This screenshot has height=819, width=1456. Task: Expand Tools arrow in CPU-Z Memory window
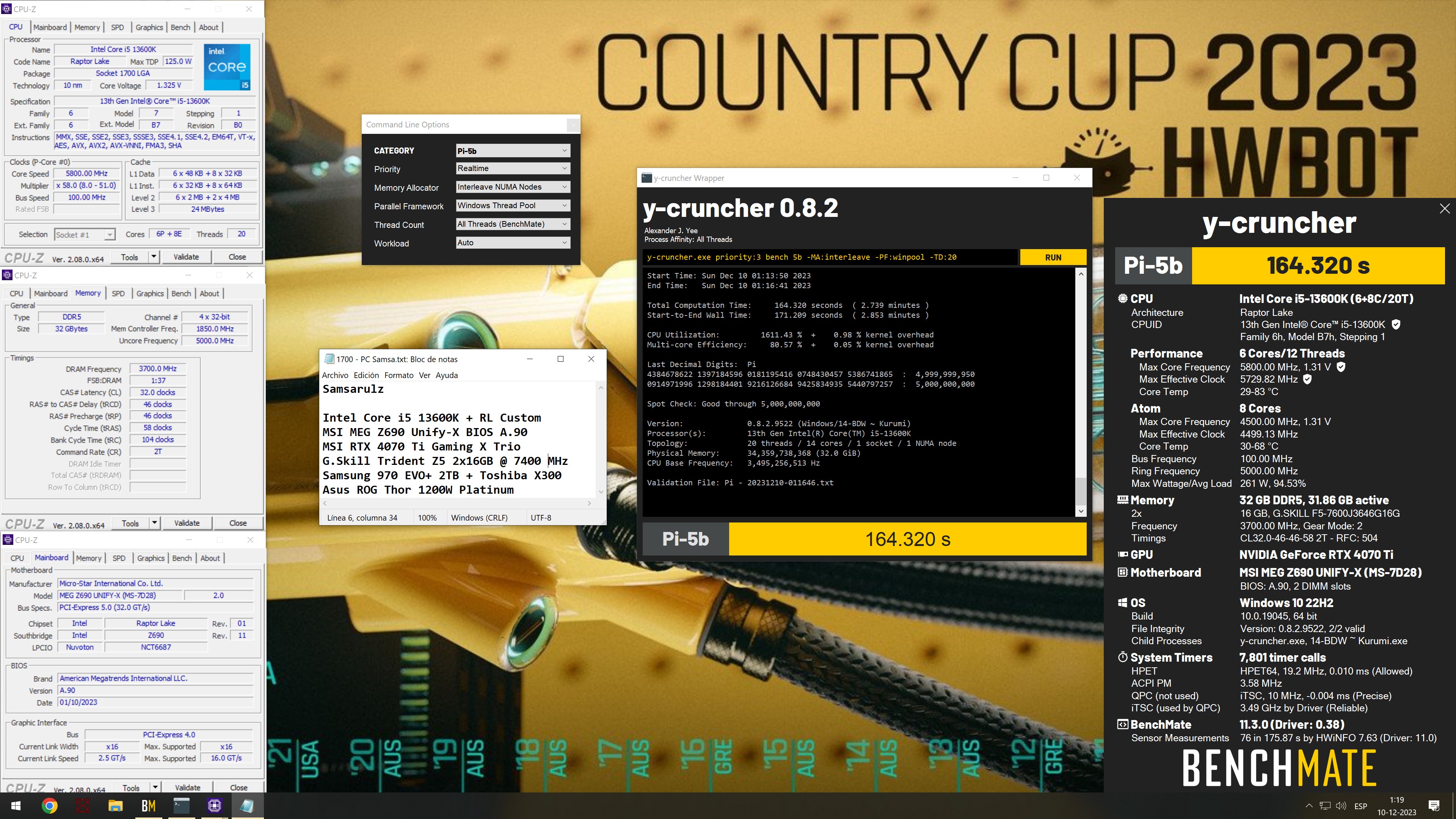coord(154,523)
